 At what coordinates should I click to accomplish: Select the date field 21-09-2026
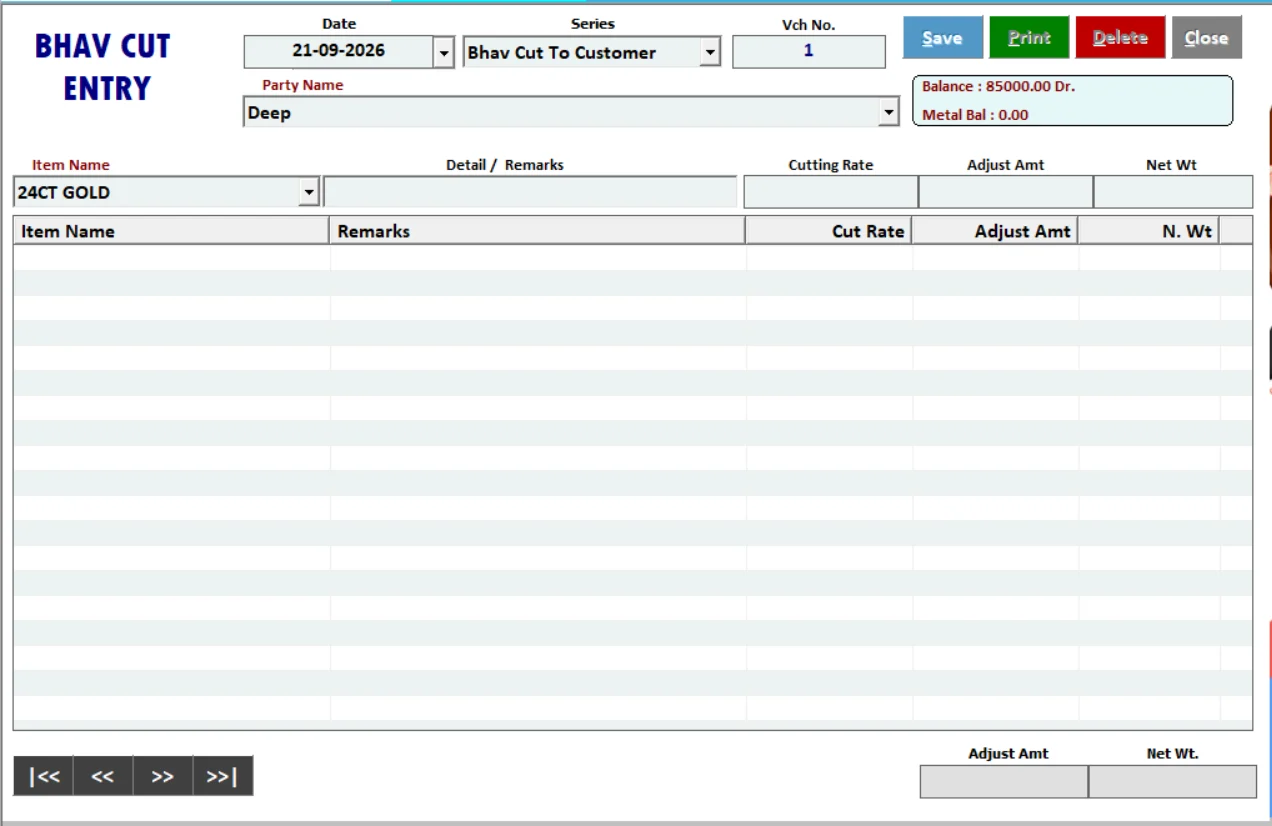tap(339, 51)
